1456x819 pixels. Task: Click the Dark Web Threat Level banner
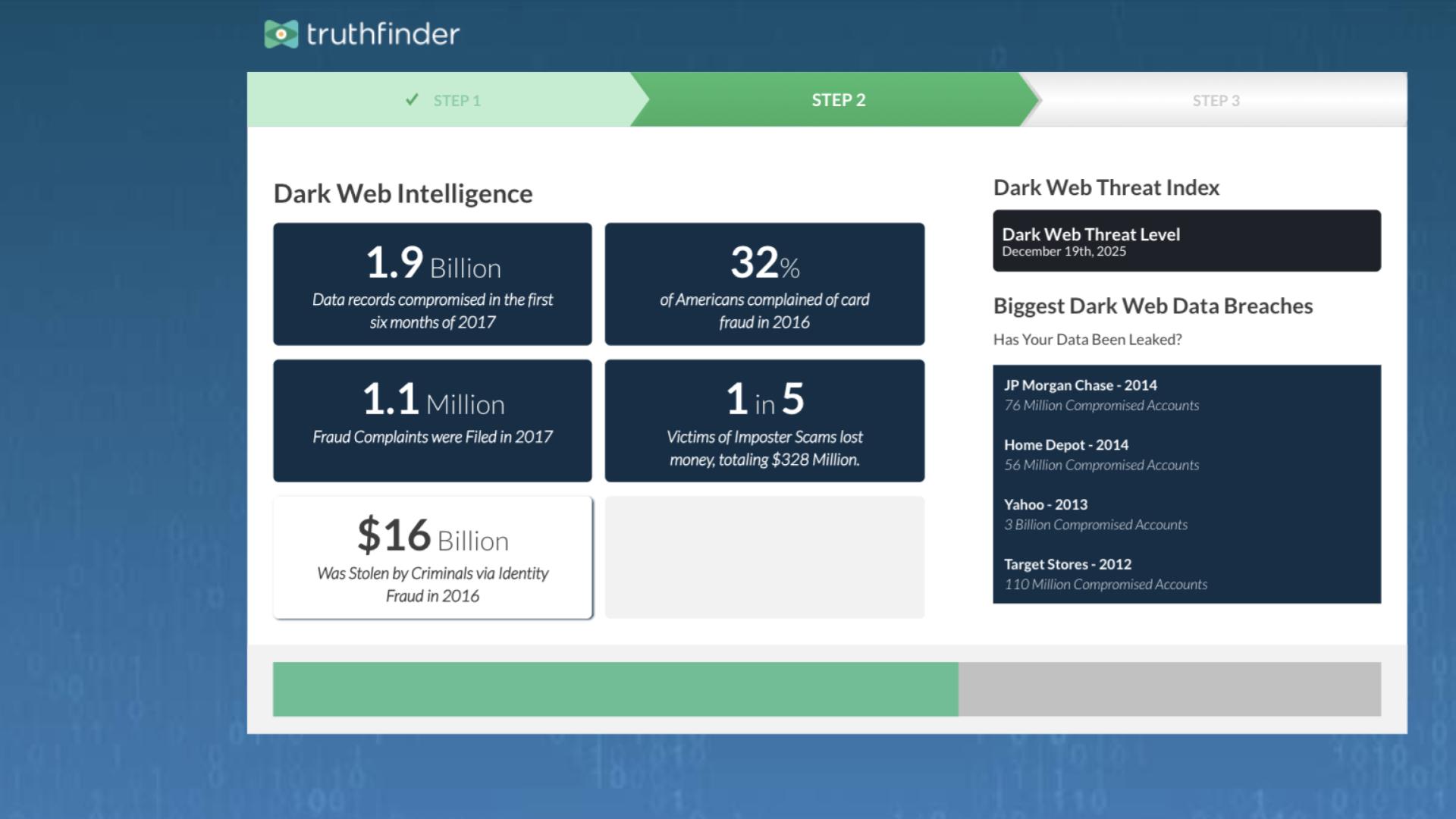[x=1187, y=240]
